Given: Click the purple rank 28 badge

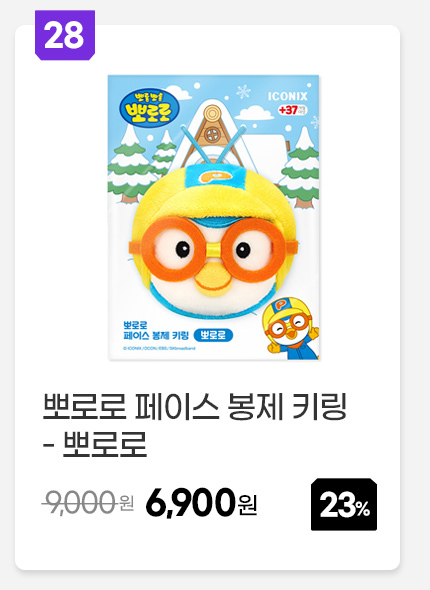Looking at the screenshot, I should (65, 35).
